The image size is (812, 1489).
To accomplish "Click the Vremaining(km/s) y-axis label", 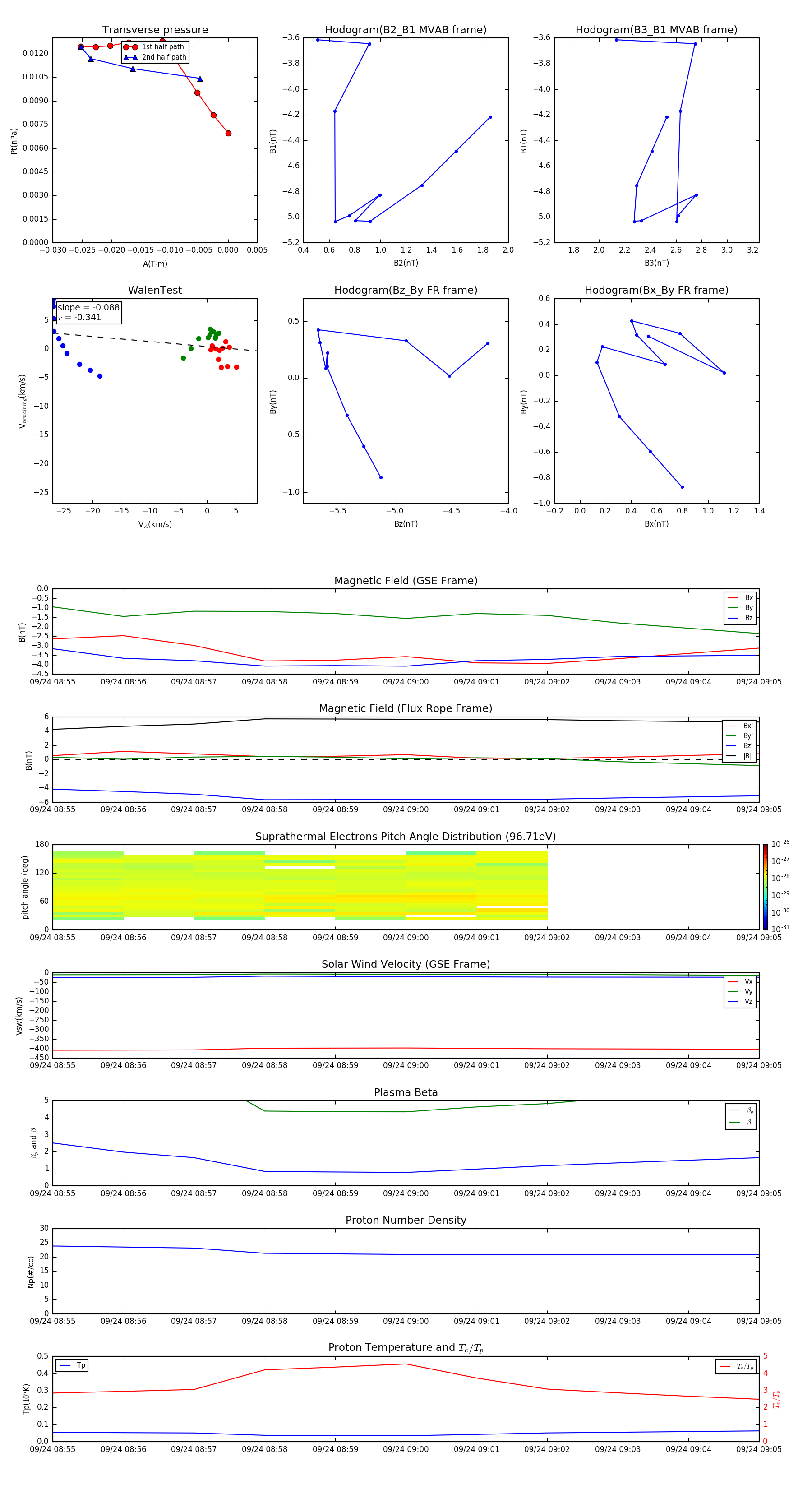I will [x=23, y=401].
